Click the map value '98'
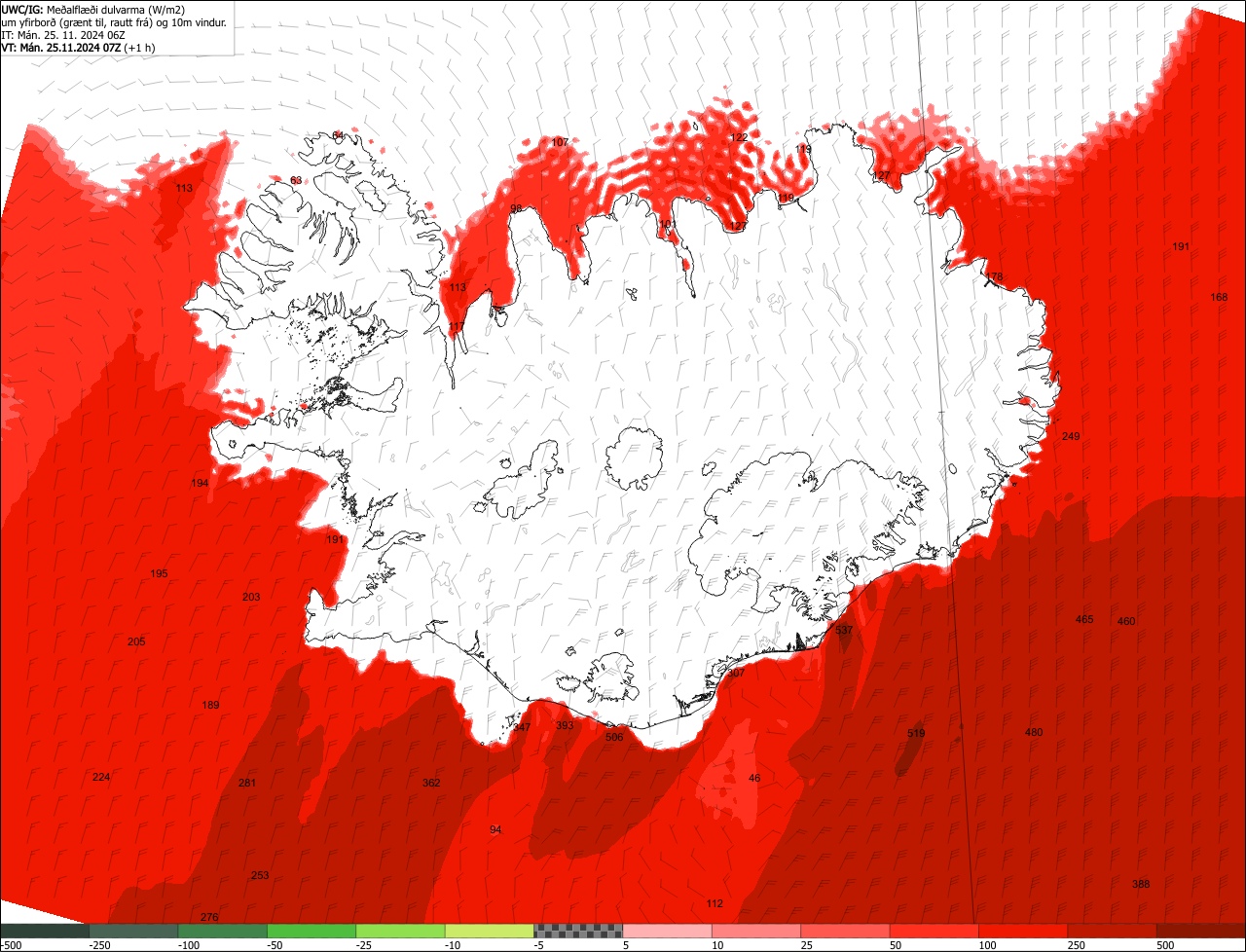Screen dimensions: 1246x952 click(x=516, y=209)
